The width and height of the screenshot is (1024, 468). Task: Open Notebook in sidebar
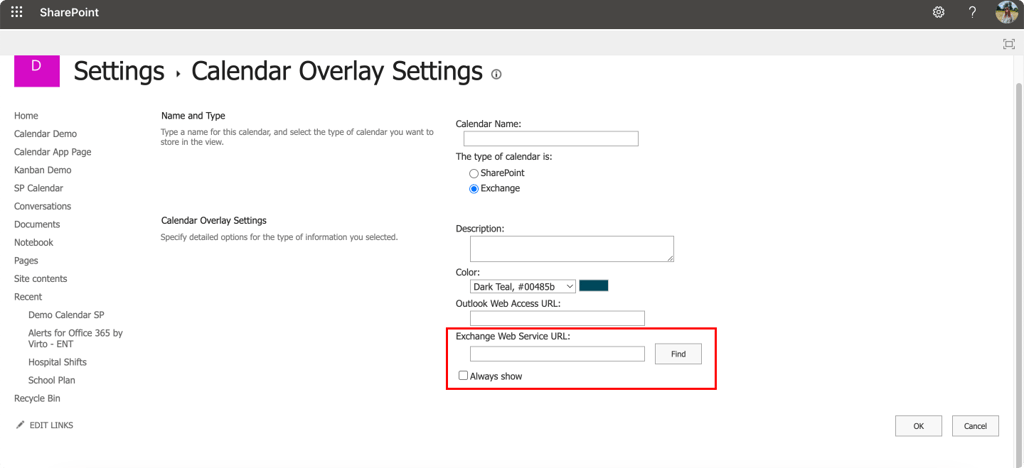(34, 242)
